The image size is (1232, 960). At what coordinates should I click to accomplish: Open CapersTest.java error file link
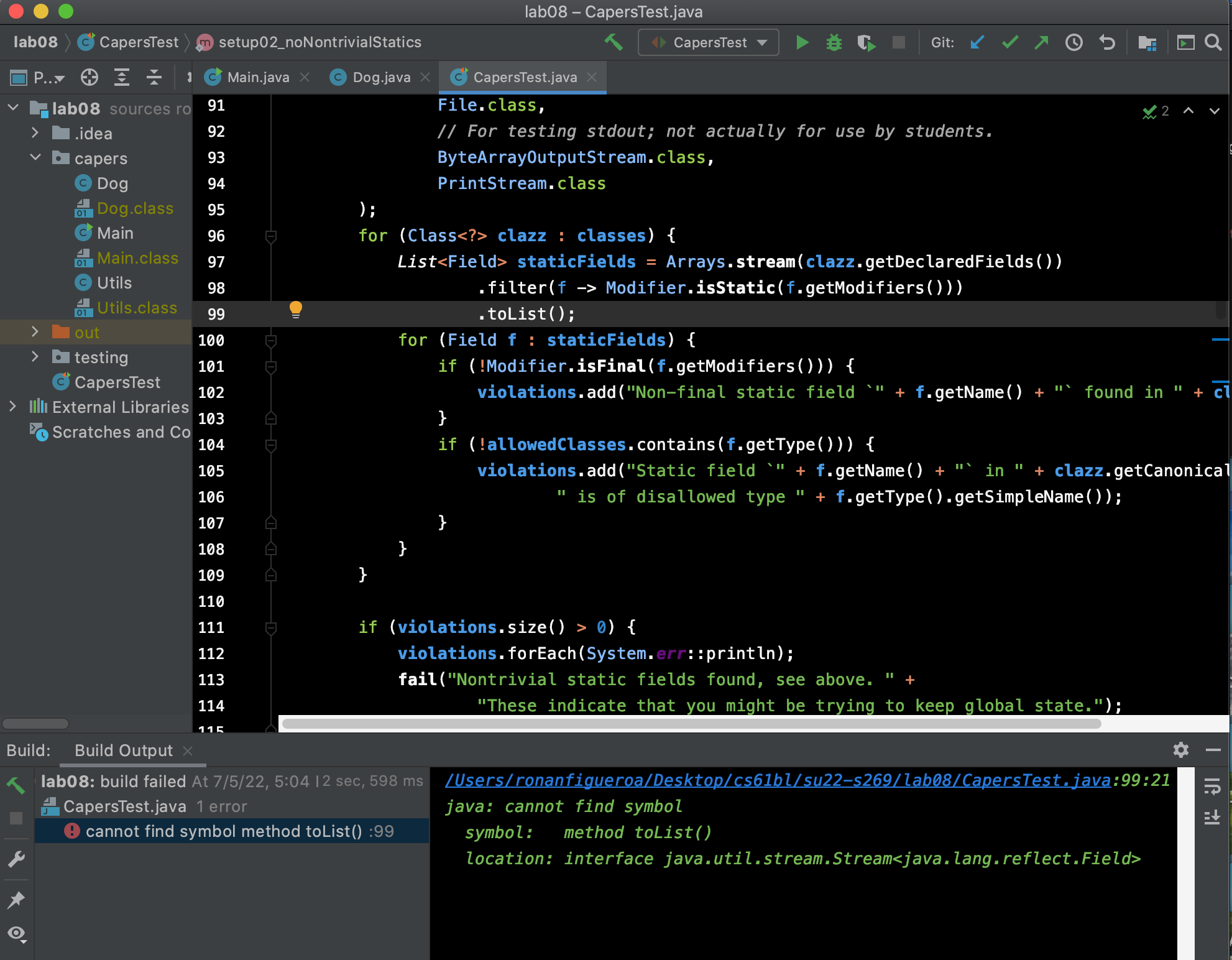(x=777, y=780)
